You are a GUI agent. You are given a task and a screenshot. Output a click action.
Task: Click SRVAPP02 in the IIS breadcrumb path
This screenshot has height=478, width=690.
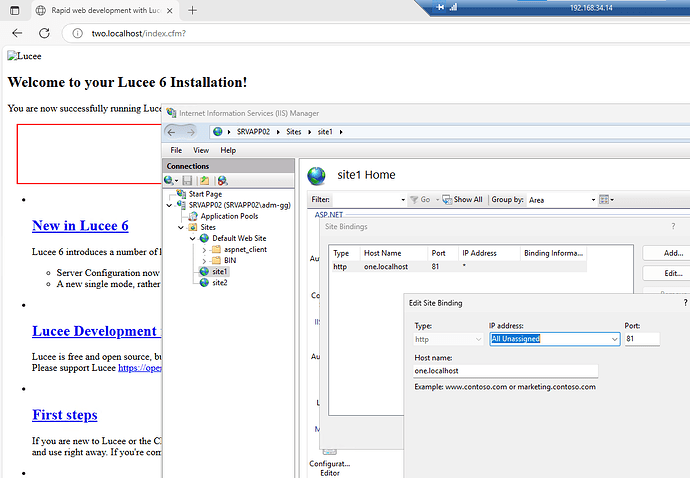tap(253, 132)
